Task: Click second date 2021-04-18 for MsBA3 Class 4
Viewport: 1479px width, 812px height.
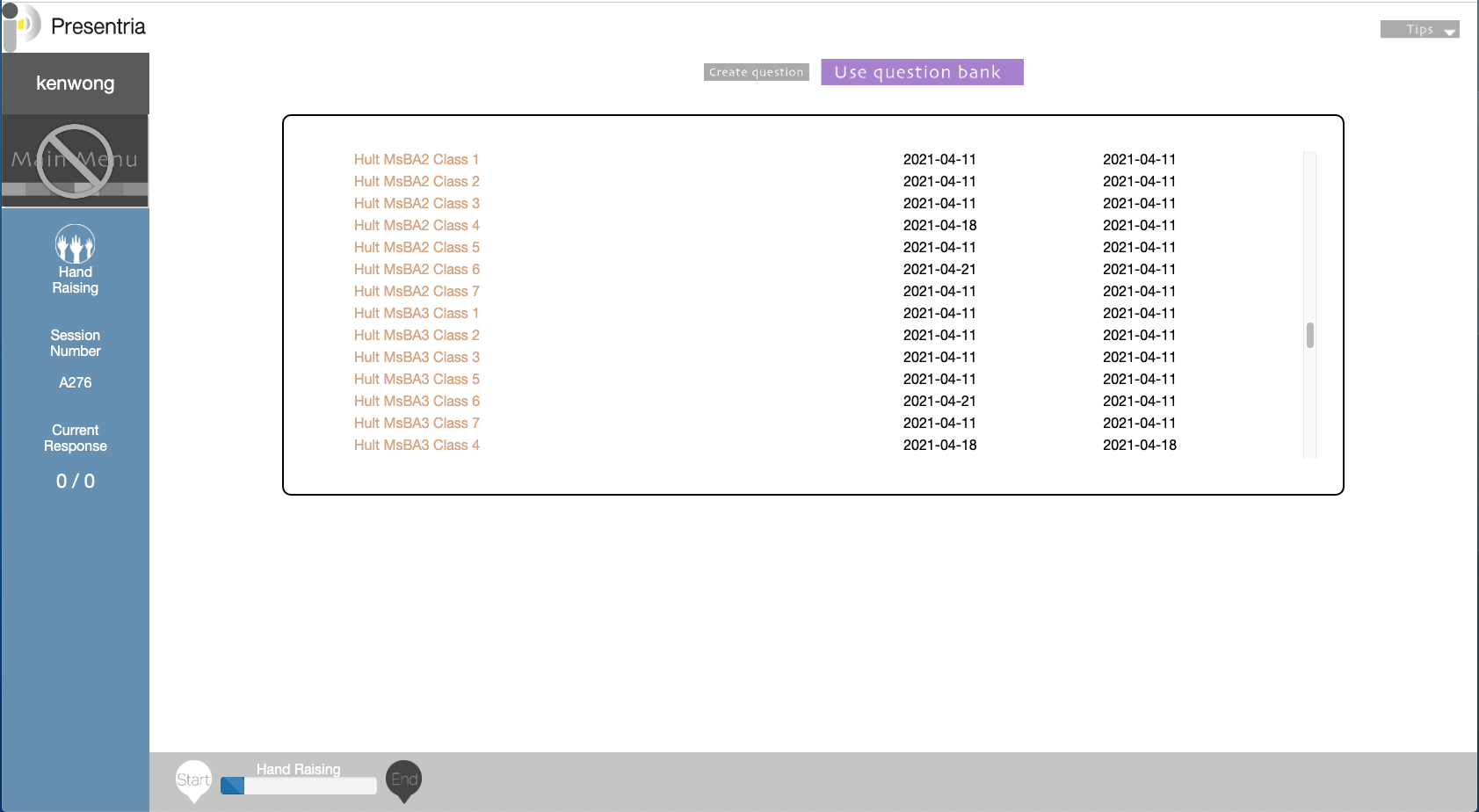Action: pyautogui.click(x=1140, y=445)
